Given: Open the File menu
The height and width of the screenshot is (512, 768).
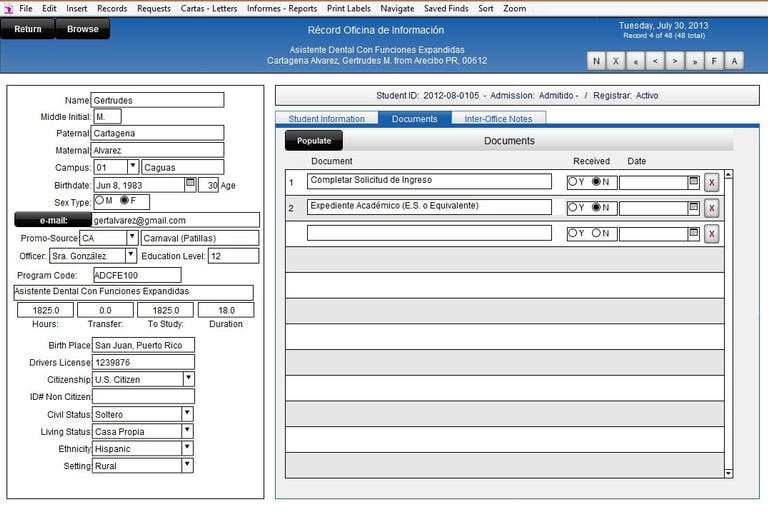Looking at the screenshot, I should (x=26, y=9).
